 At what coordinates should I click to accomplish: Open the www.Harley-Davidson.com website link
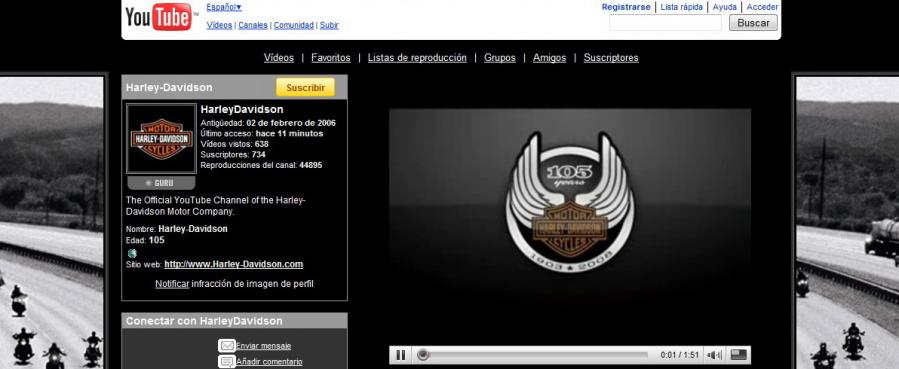(233, 264)
